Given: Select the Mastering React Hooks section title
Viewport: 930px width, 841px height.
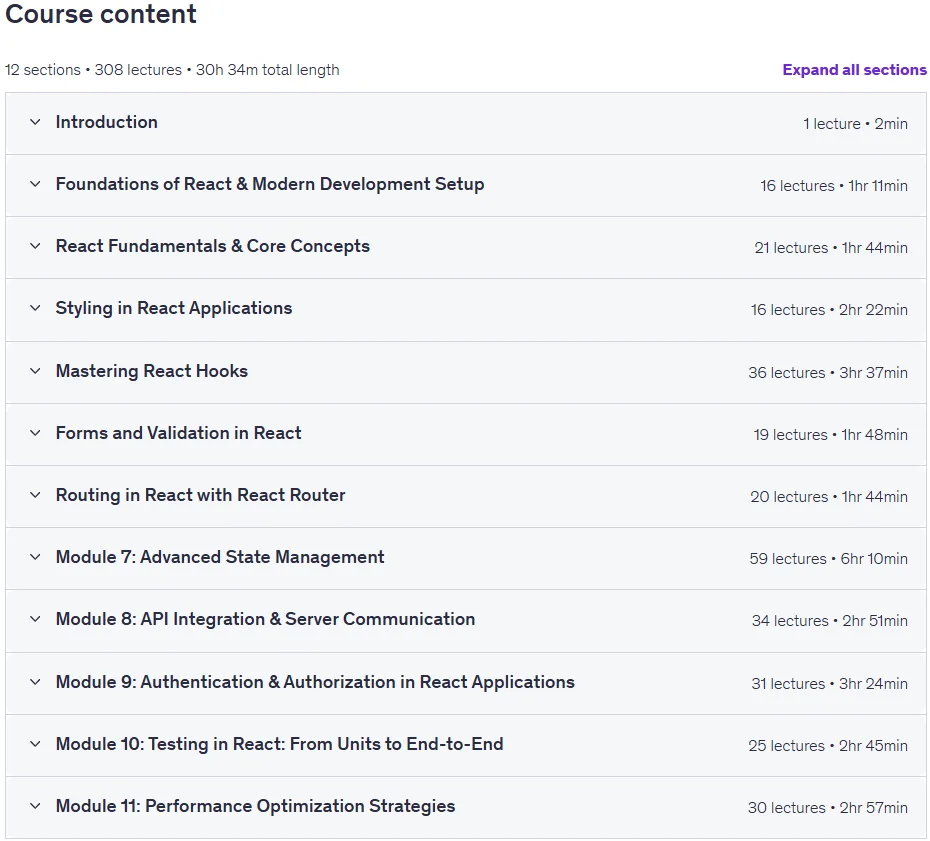Looking at the screenshot, I should tap(152, 371).
